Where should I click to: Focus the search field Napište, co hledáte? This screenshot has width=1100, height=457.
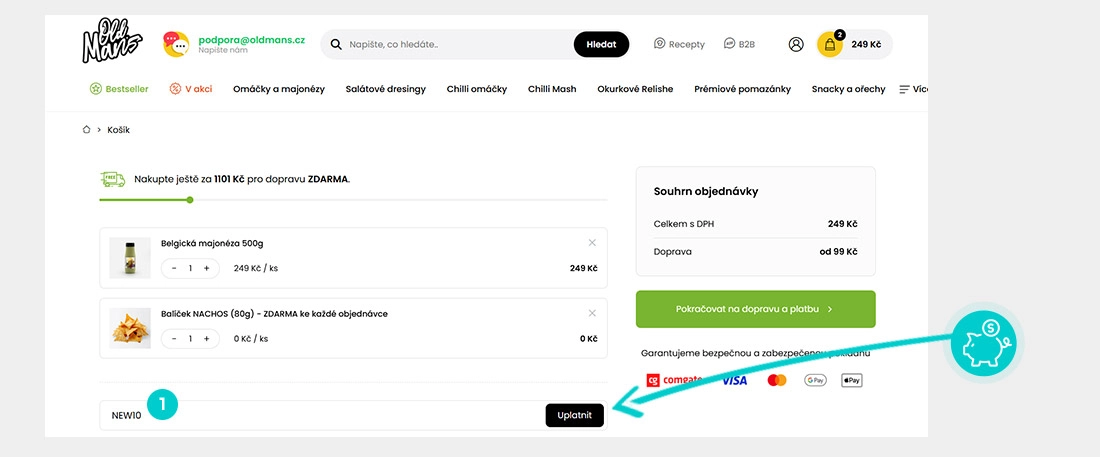click(456, 44)
